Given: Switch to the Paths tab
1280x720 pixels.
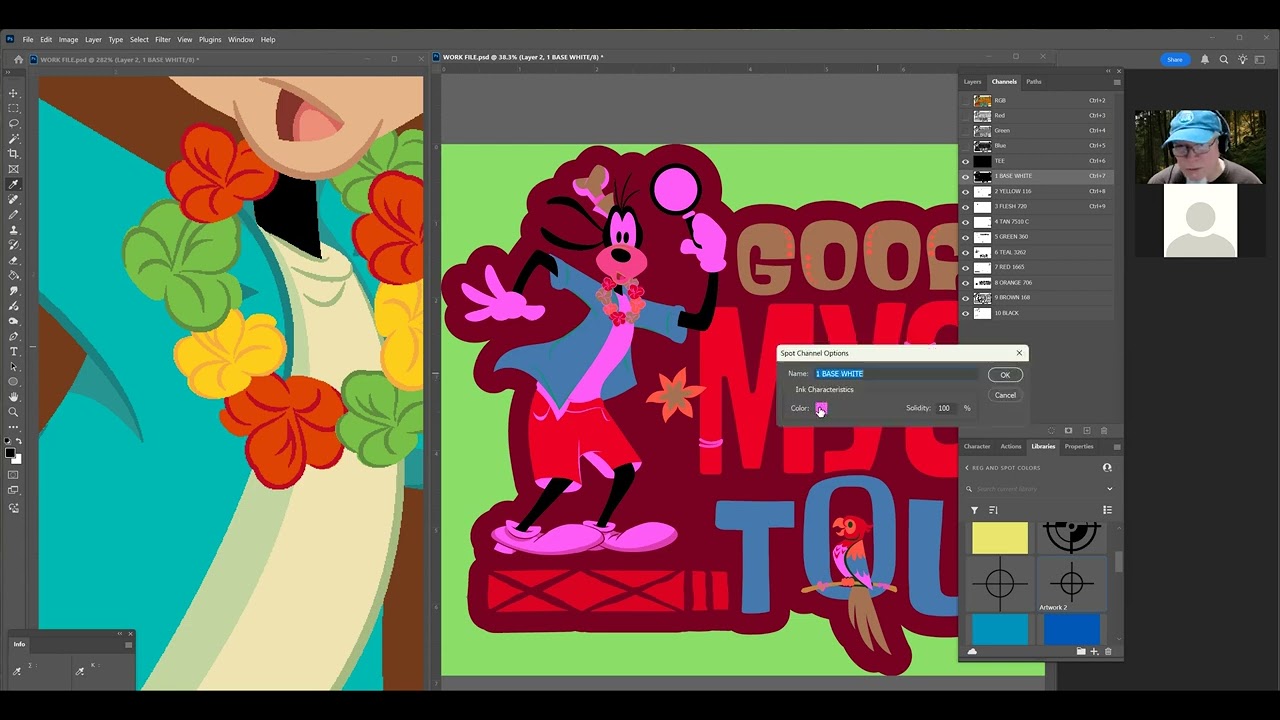Looking at the screenshot, I should click(1034, 82).
